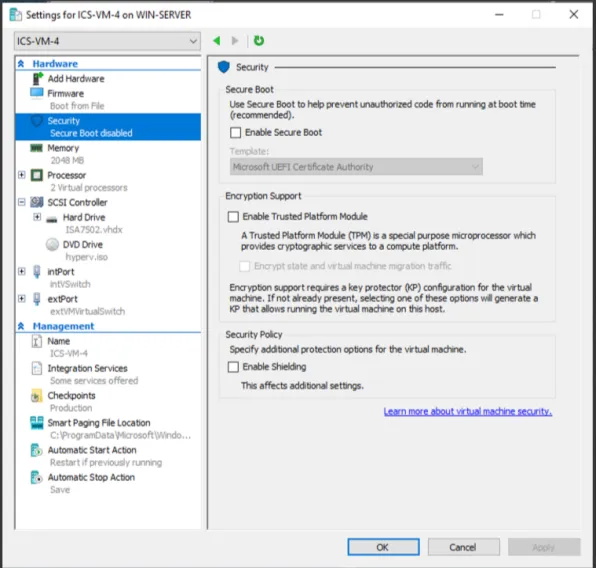Open the ICS-VM-4 virtual machine dropdown
This screenshot has height=568, width=596.
(x=107, y=41)
